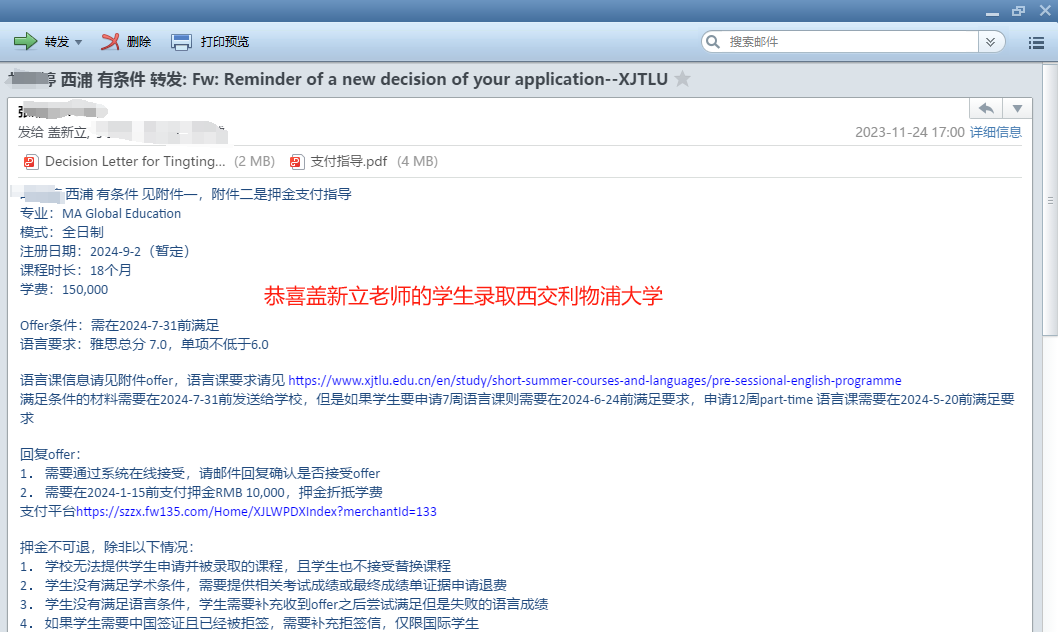Restore down the mail window
1058x632 pixels.
[x=1018, y=10]
